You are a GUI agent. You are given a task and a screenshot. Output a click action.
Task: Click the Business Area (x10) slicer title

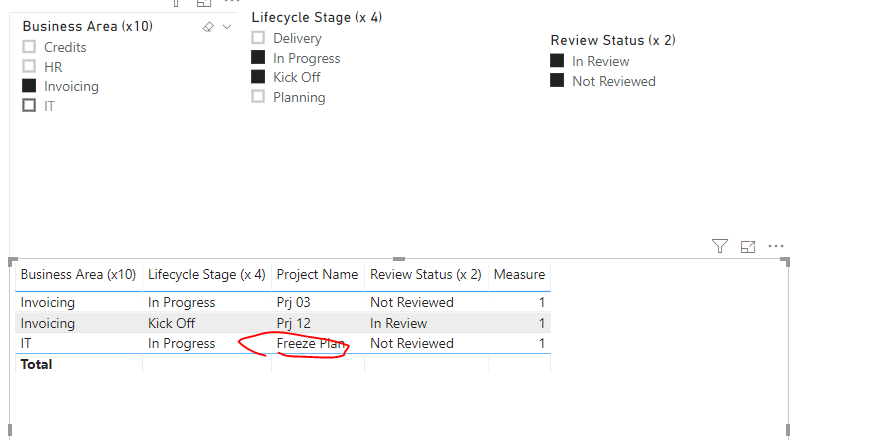tap(87, 26)
